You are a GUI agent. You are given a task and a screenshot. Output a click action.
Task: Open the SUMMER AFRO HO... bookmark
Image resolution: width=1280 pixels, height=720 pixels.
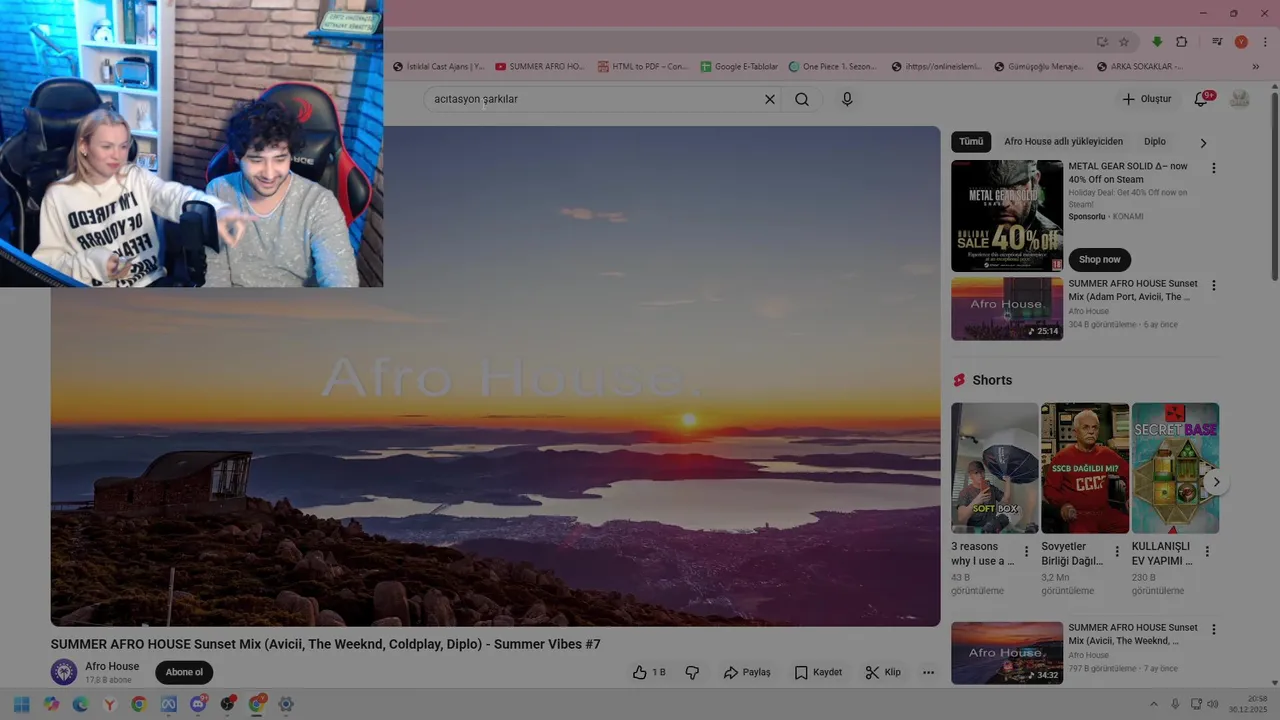pyautogui.click(x=540, y=67)
